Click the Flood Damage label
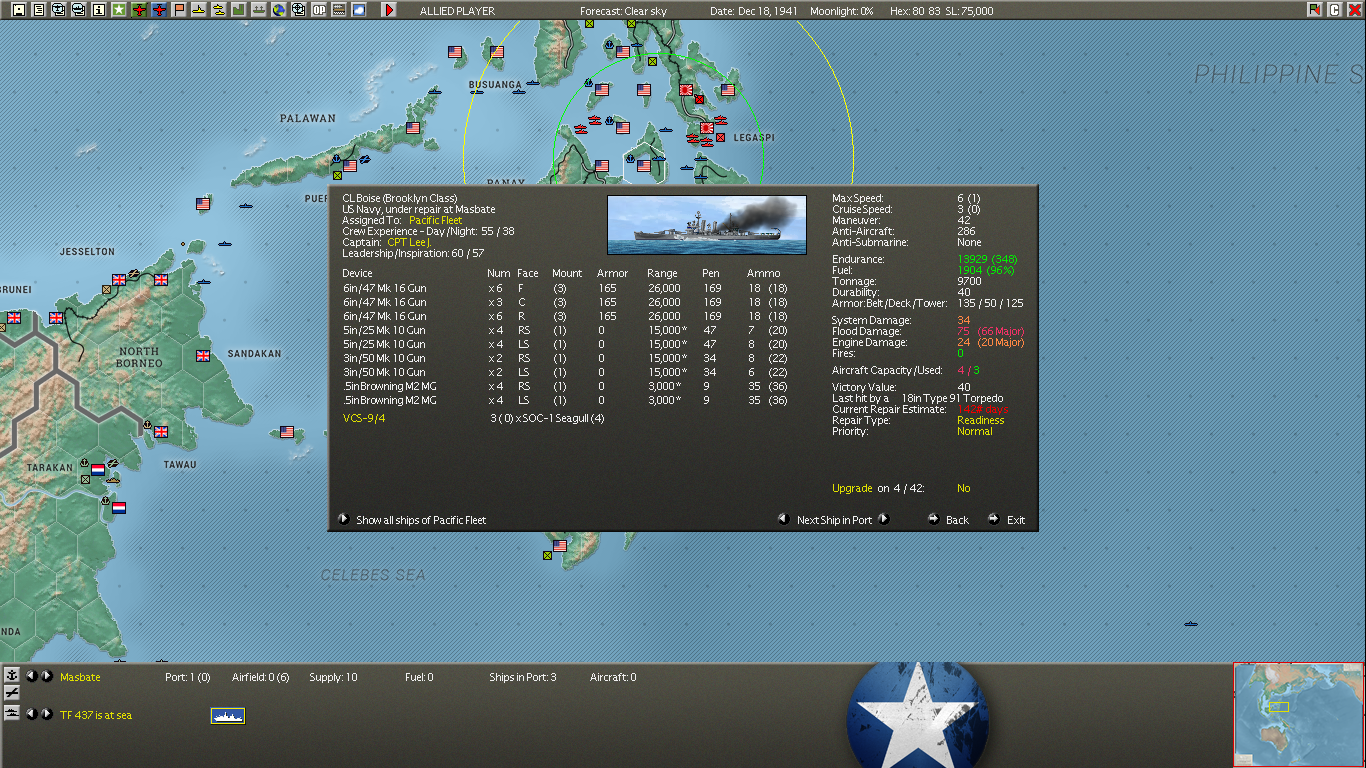1366x768 pixels. tap(867, 331)
